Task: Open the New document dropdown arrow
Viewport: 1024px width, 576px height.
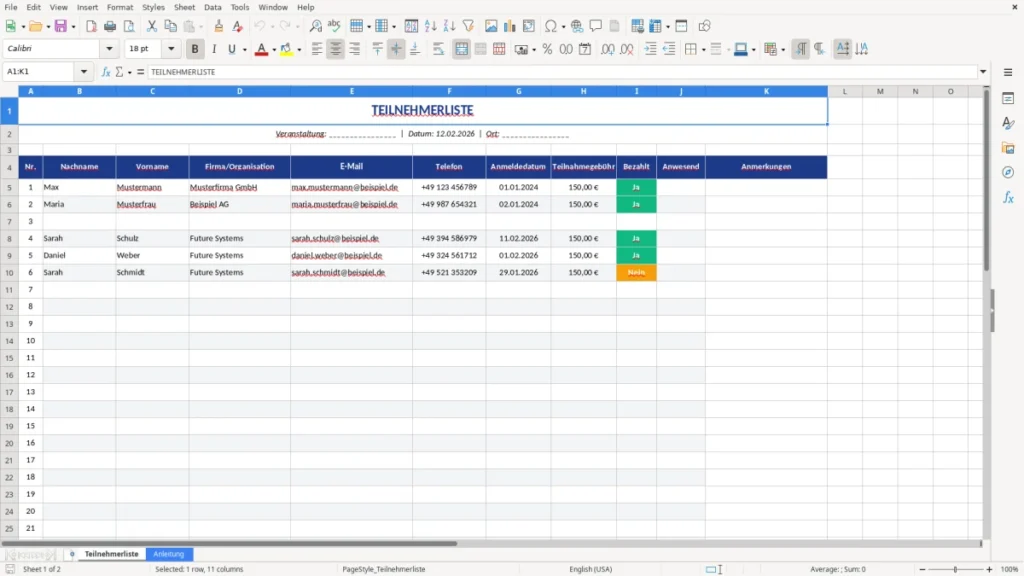Action: [23, 27]
